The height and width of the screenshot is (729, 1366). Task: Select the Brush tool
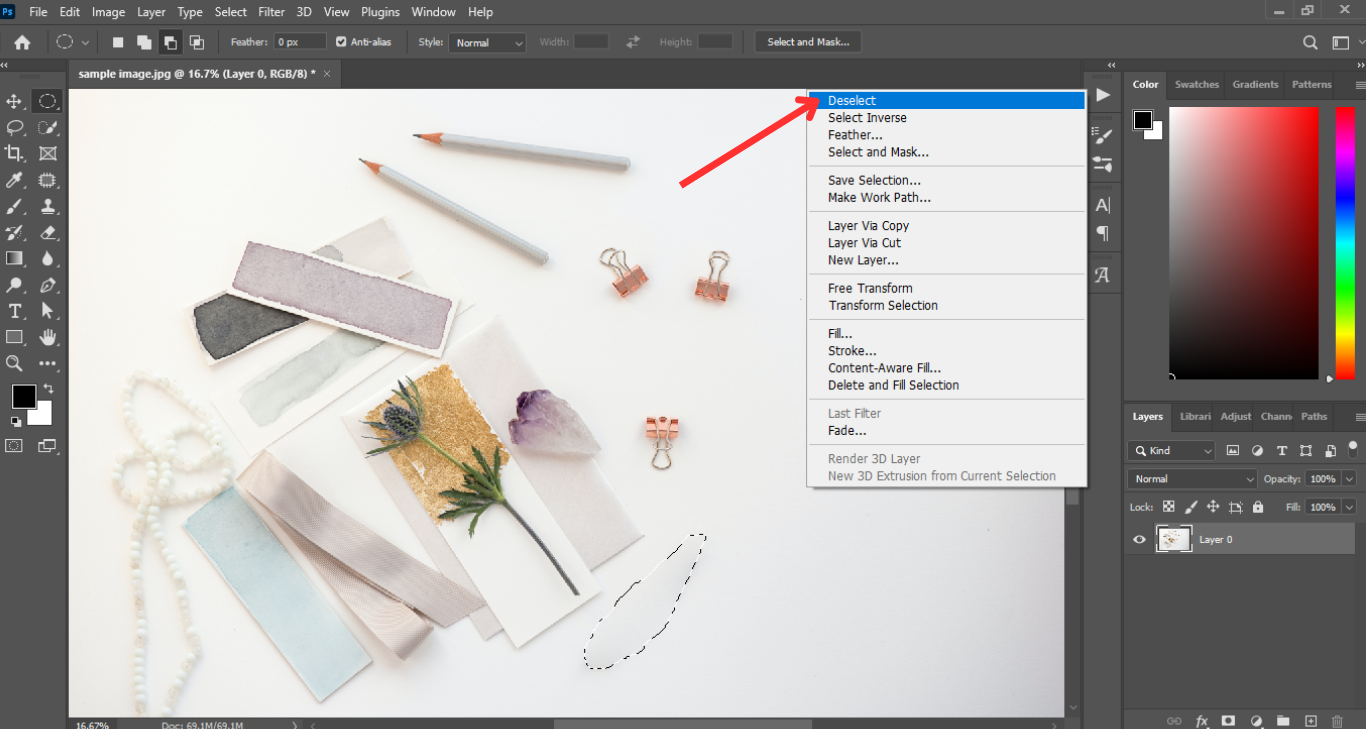pos(15,206)
